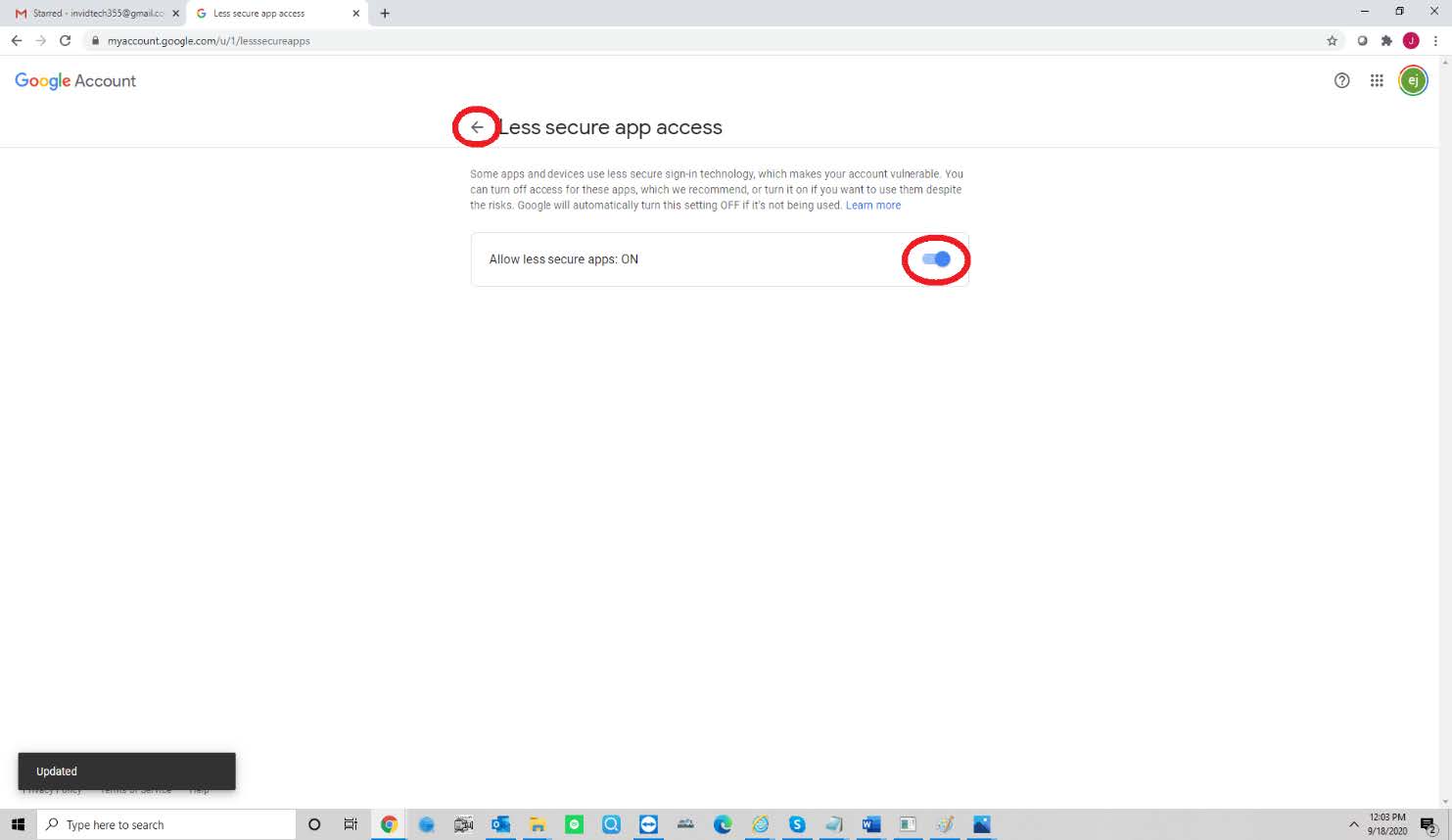The image size is (1452, 840).
Task: Show hidden system tray icons
Action: click(1354, 824)
